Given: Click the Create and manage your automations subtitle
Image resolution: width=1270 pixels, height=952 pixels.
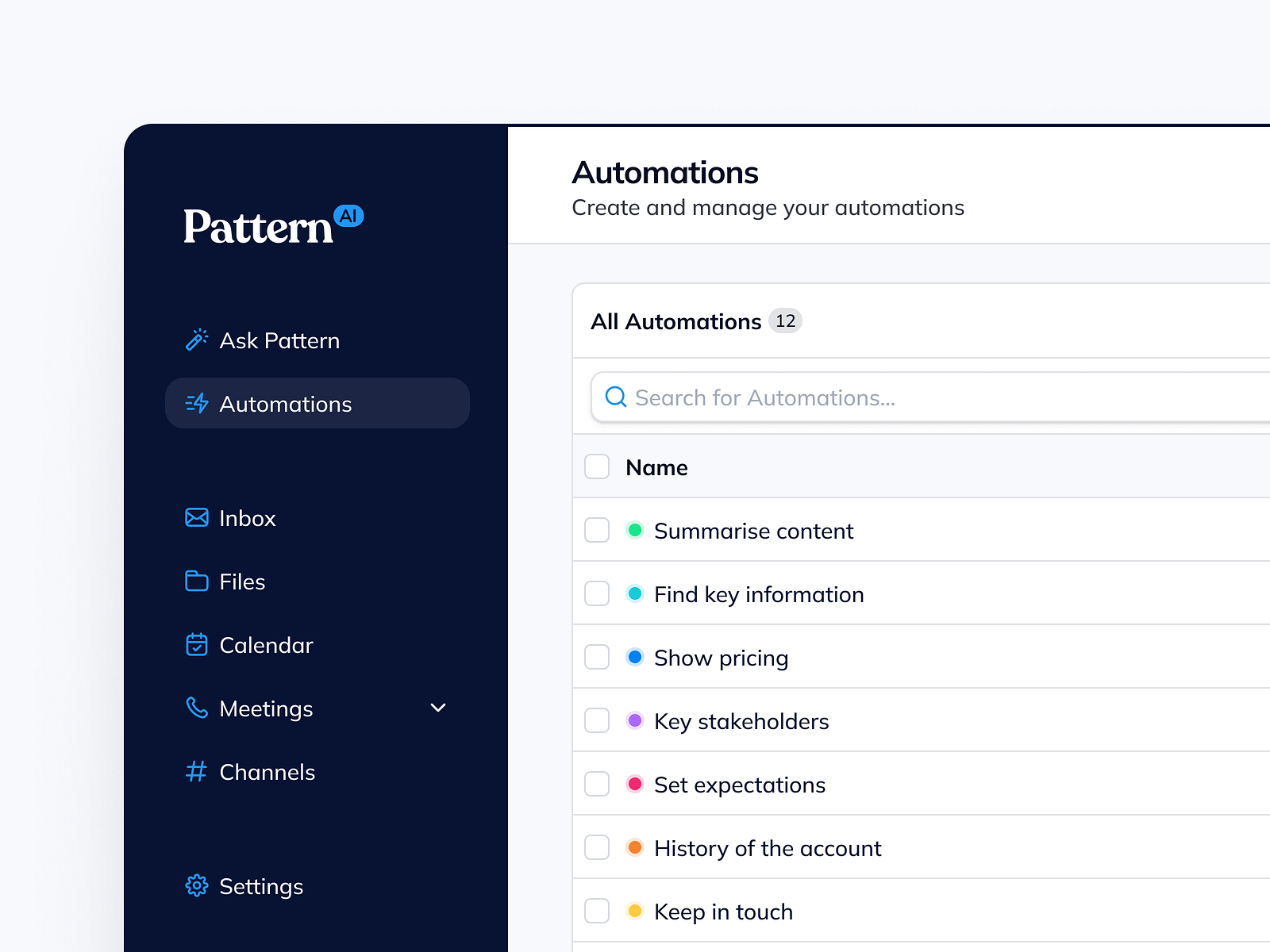Looking at the screenshot, I should pos(768,208).
